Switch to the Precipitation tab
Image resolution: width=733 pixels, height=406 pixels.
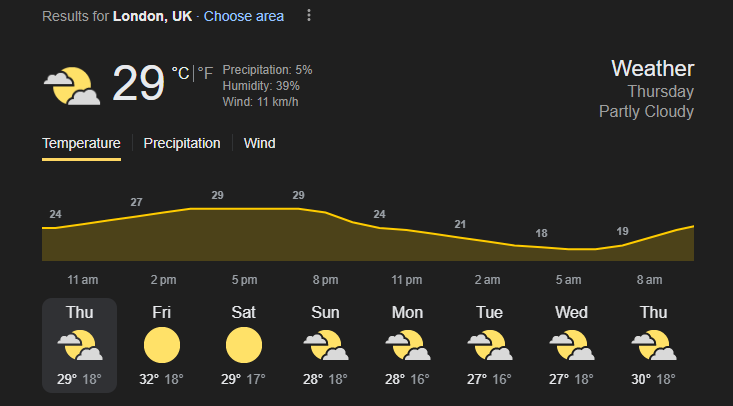coord(182,143)
